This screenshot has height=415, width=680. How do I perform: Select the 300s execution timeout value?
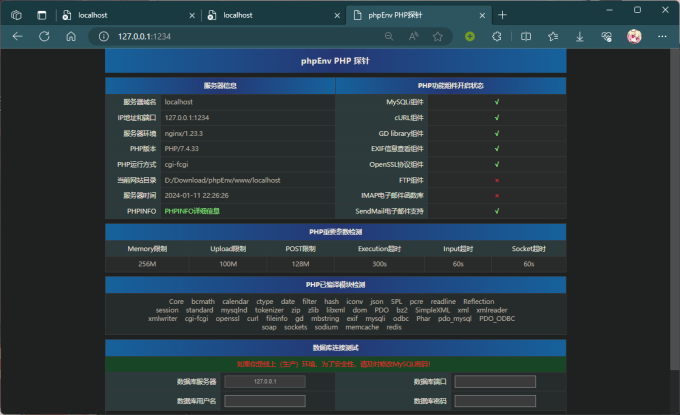coord(379,264)
